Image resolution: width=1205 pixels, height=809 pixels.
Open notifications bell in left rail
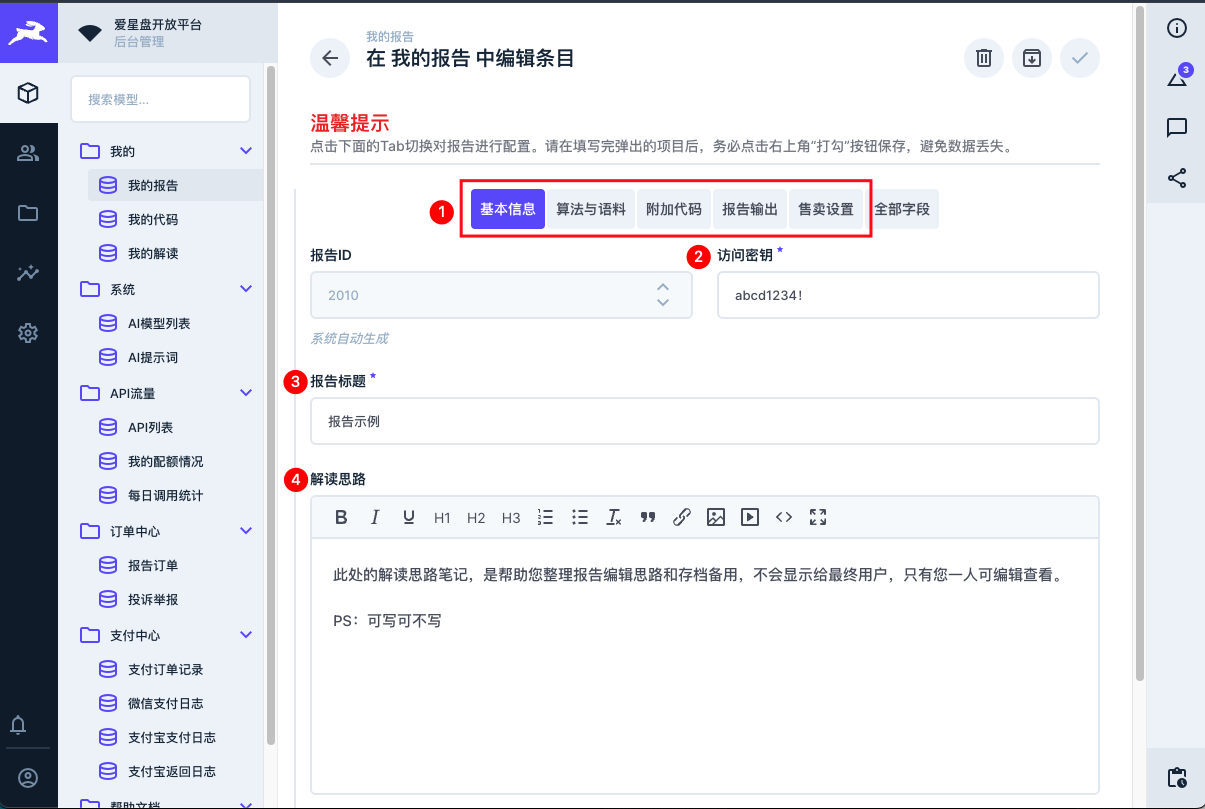click(x=28, y=725)
